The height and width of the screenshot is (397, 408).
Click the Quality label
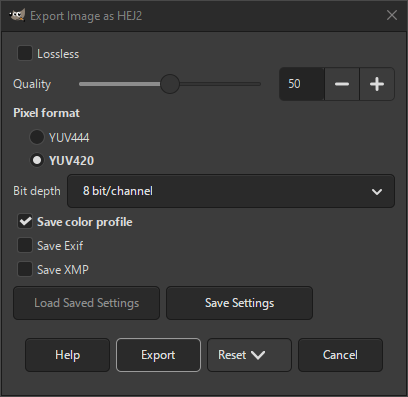(32, 84)
